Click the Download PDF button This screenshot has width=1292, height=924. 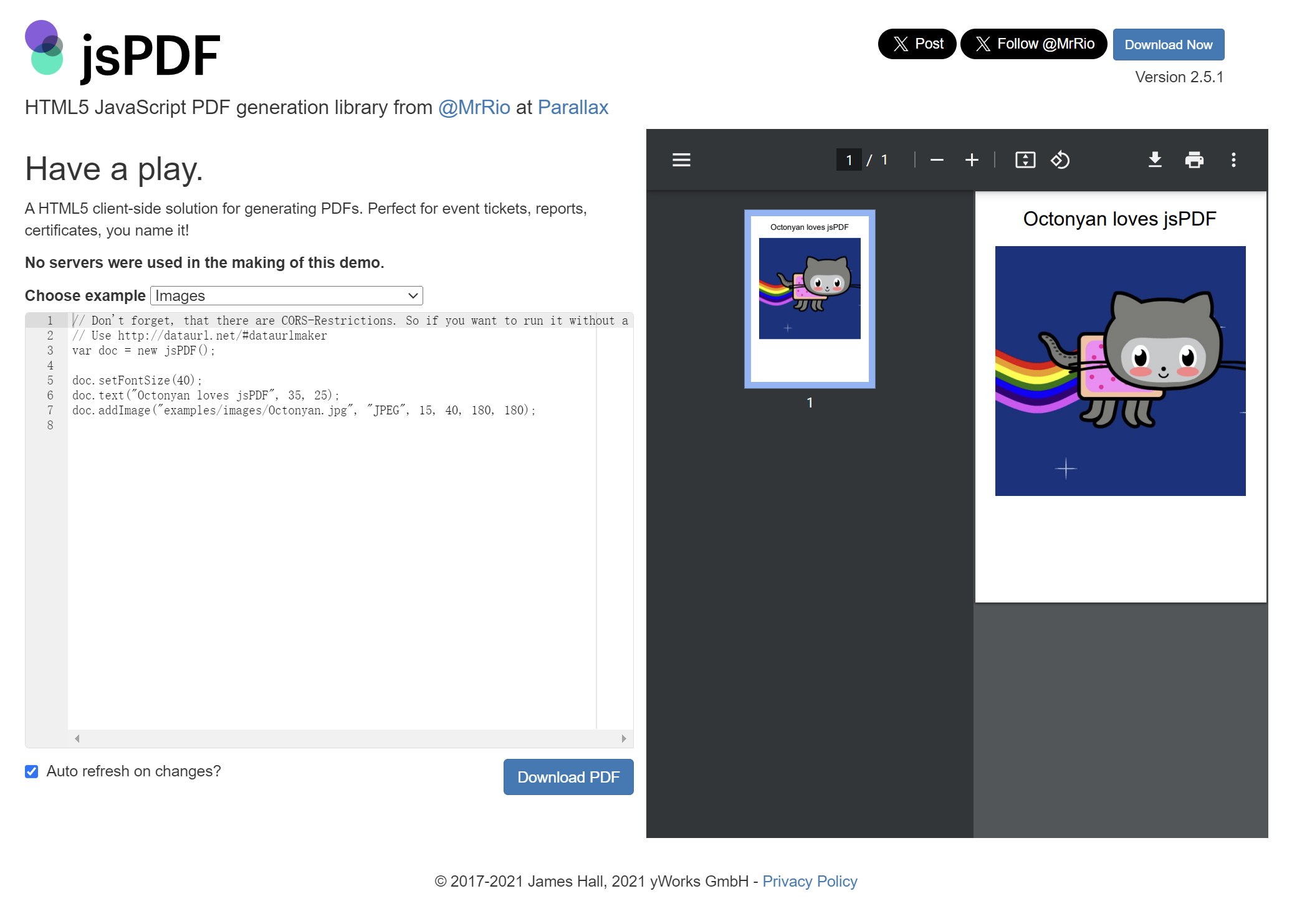click(568, 777)
